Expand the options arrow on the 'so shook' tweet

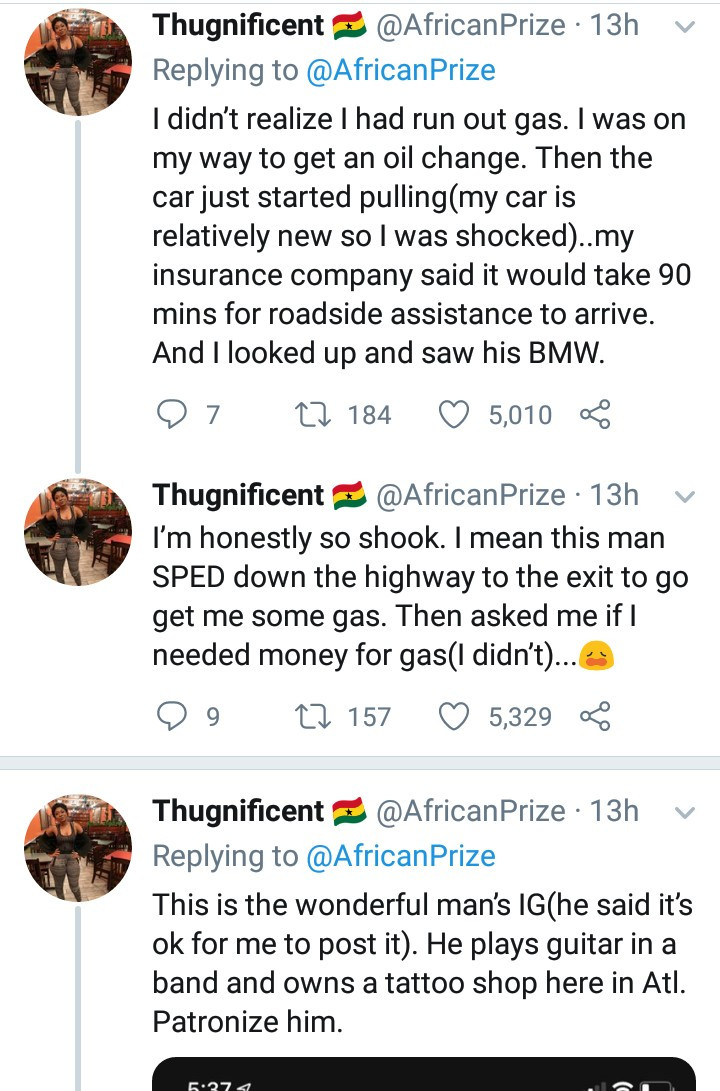[685, 497]
